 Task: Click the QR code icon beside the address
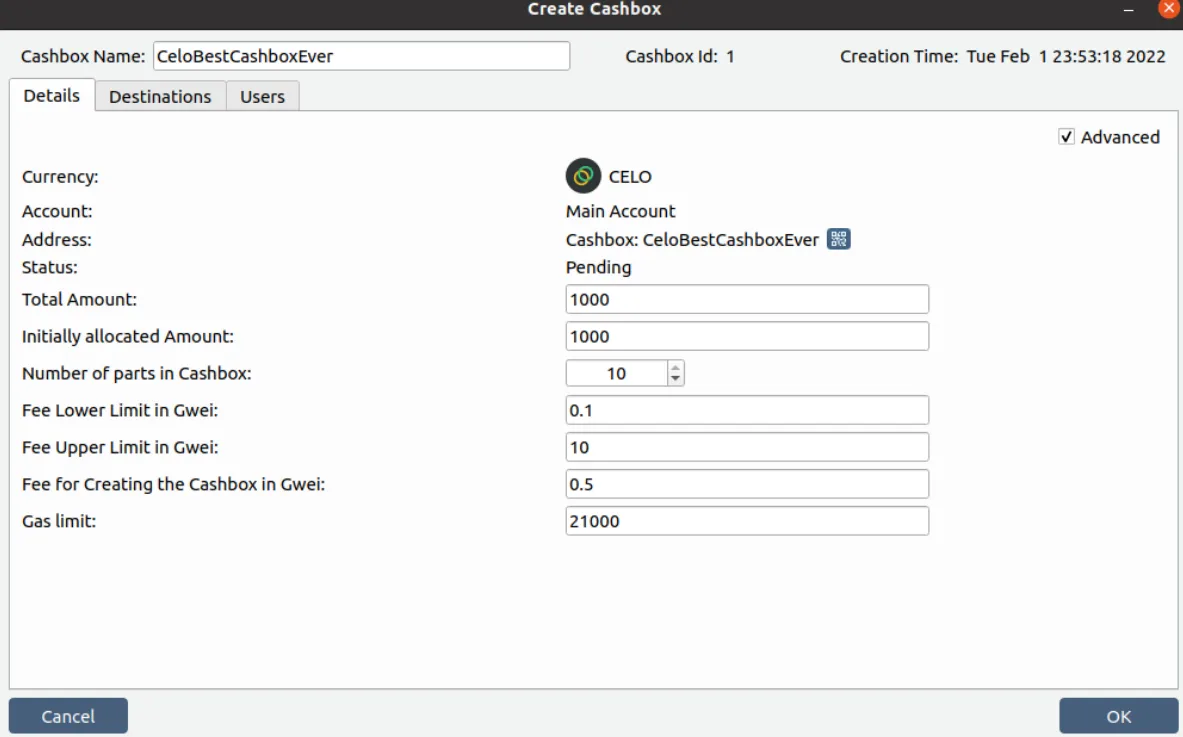click(x=838, y=239)
